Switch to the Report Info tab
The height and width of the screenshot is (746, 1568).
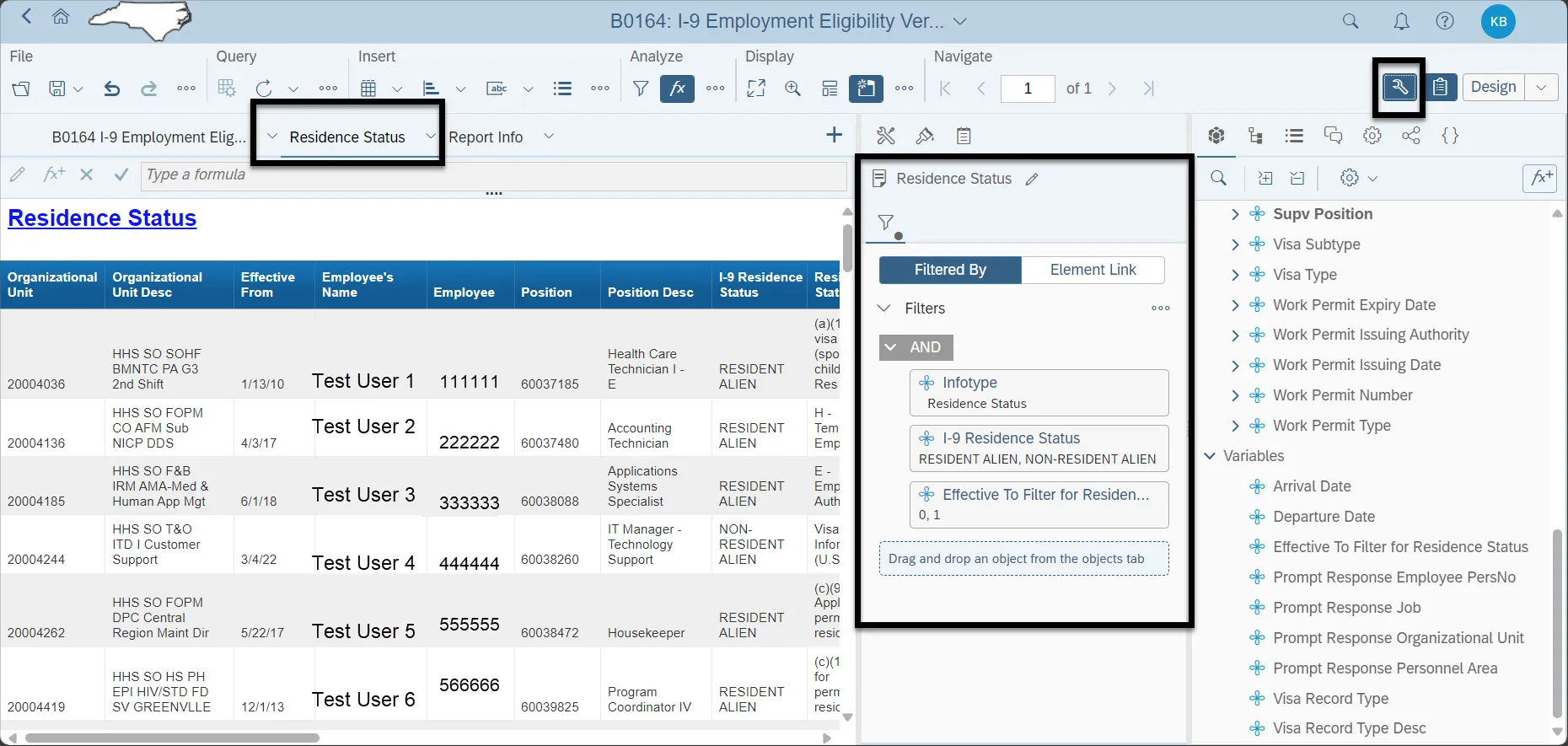tap(486, 137)
